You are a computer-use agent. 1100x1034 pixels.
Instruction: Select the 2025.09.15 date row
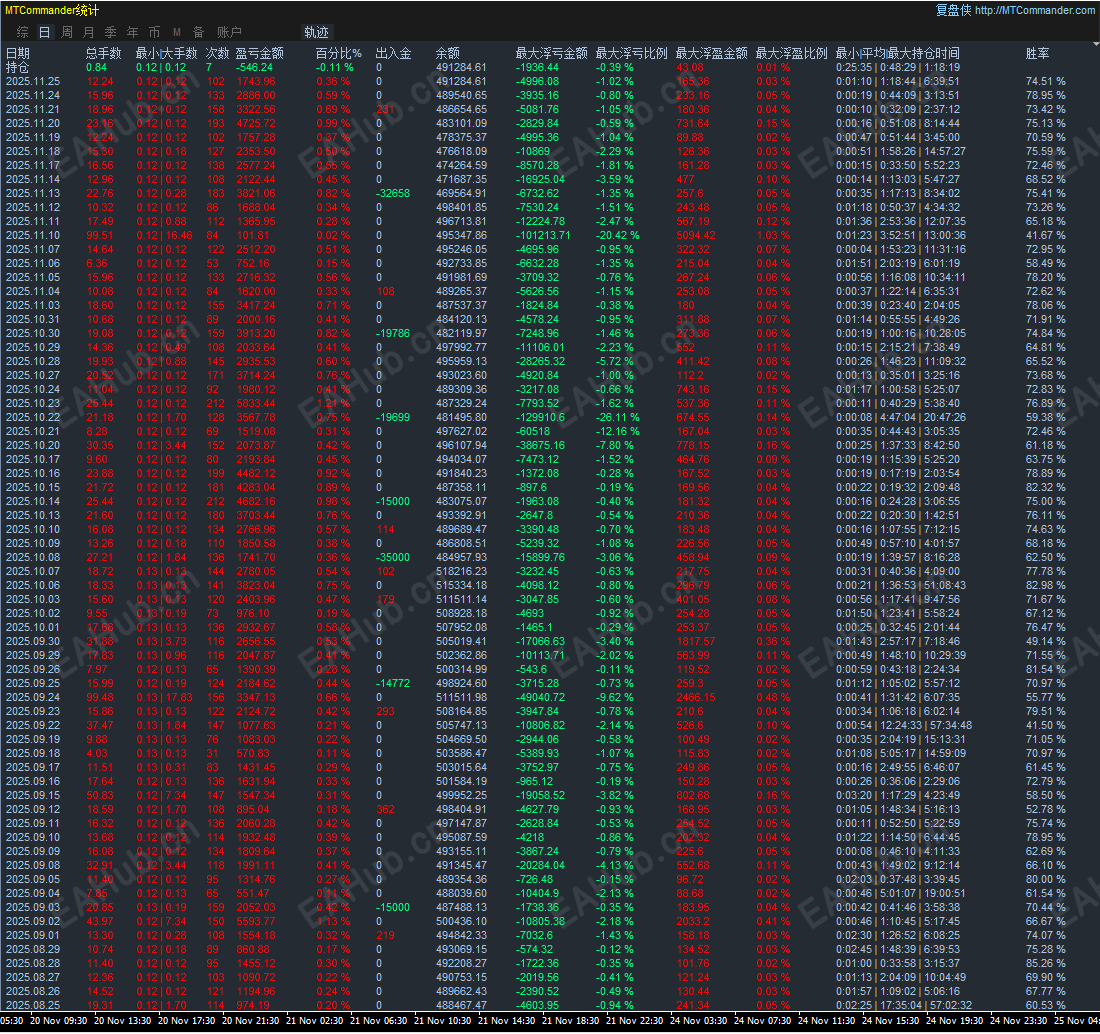[33, 795]
